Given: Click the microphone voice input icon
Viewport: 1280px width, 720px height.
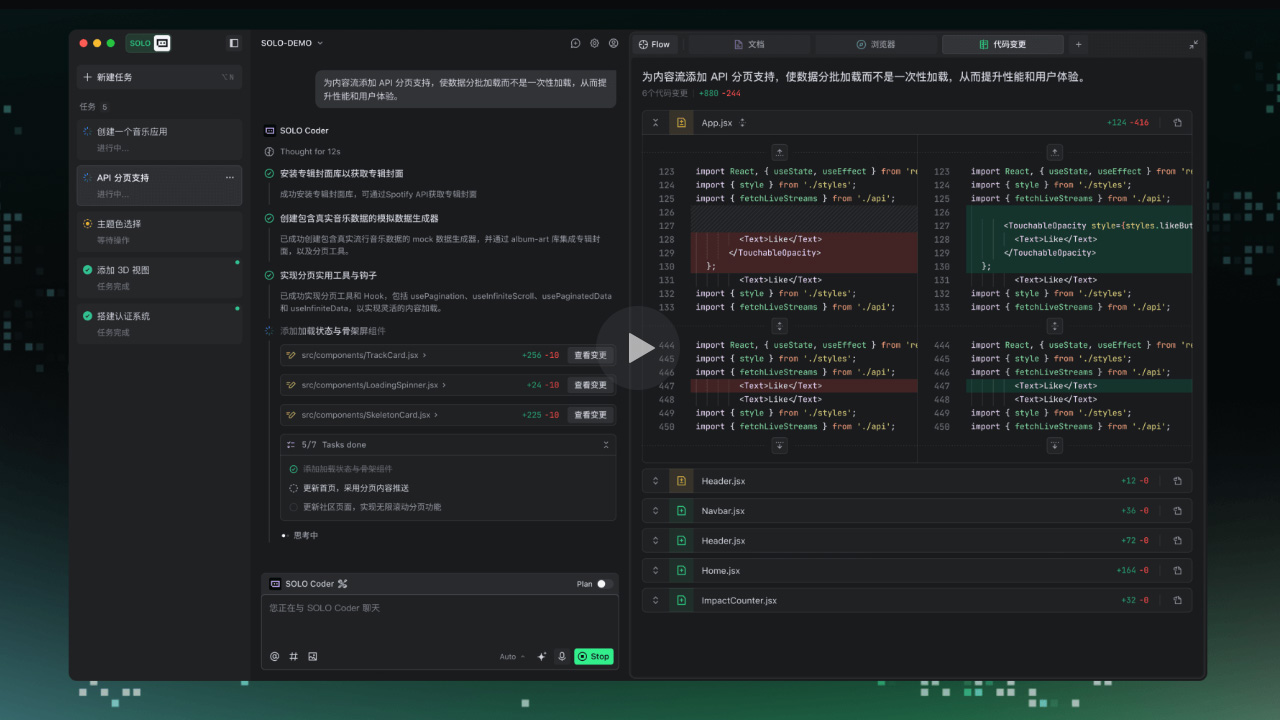Looking at the screenshot, I should pos(561,657).
